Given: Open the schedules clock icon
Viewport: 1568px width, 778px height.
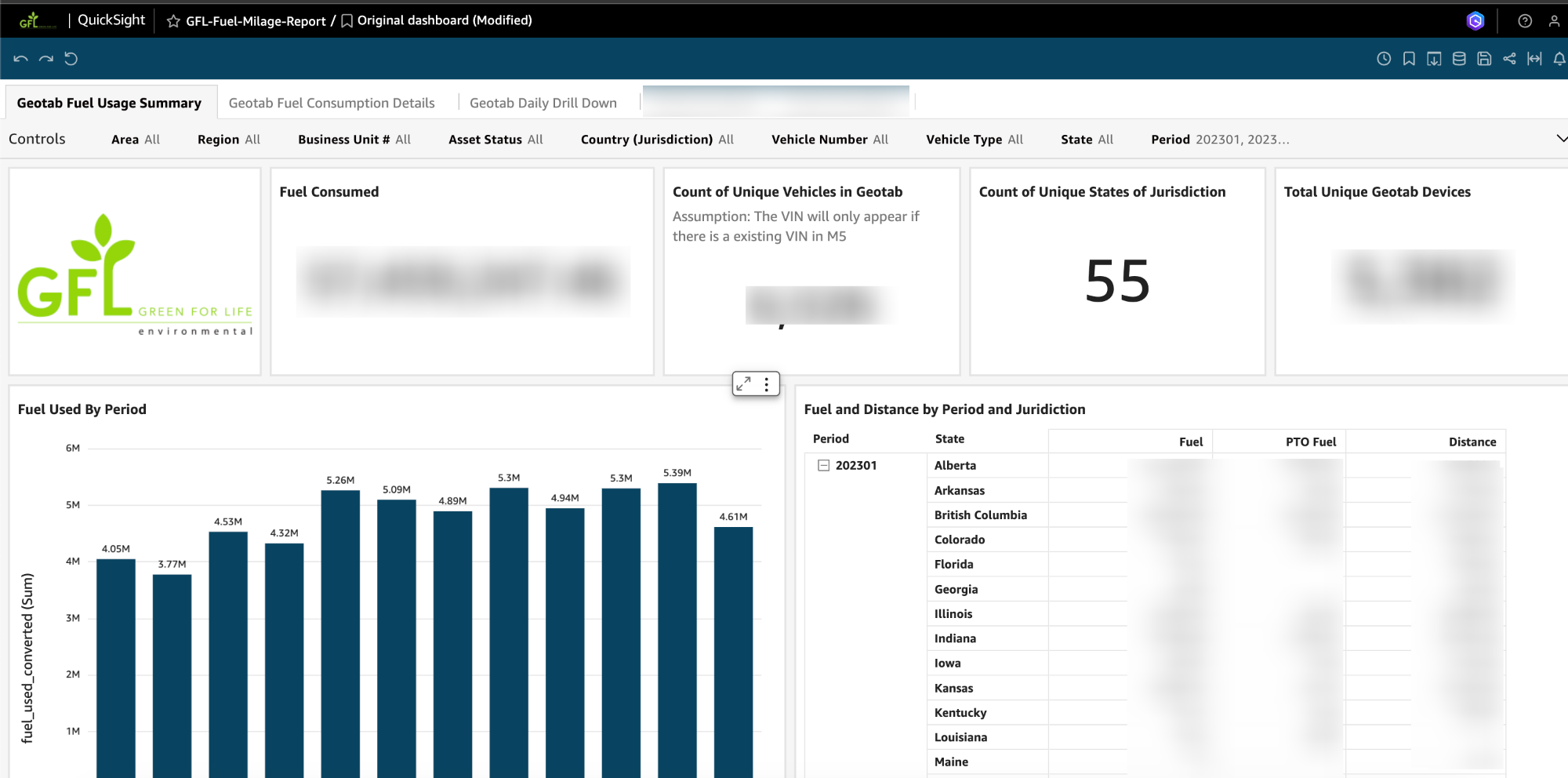Looking at the screenshot, I should [1384, 59].
